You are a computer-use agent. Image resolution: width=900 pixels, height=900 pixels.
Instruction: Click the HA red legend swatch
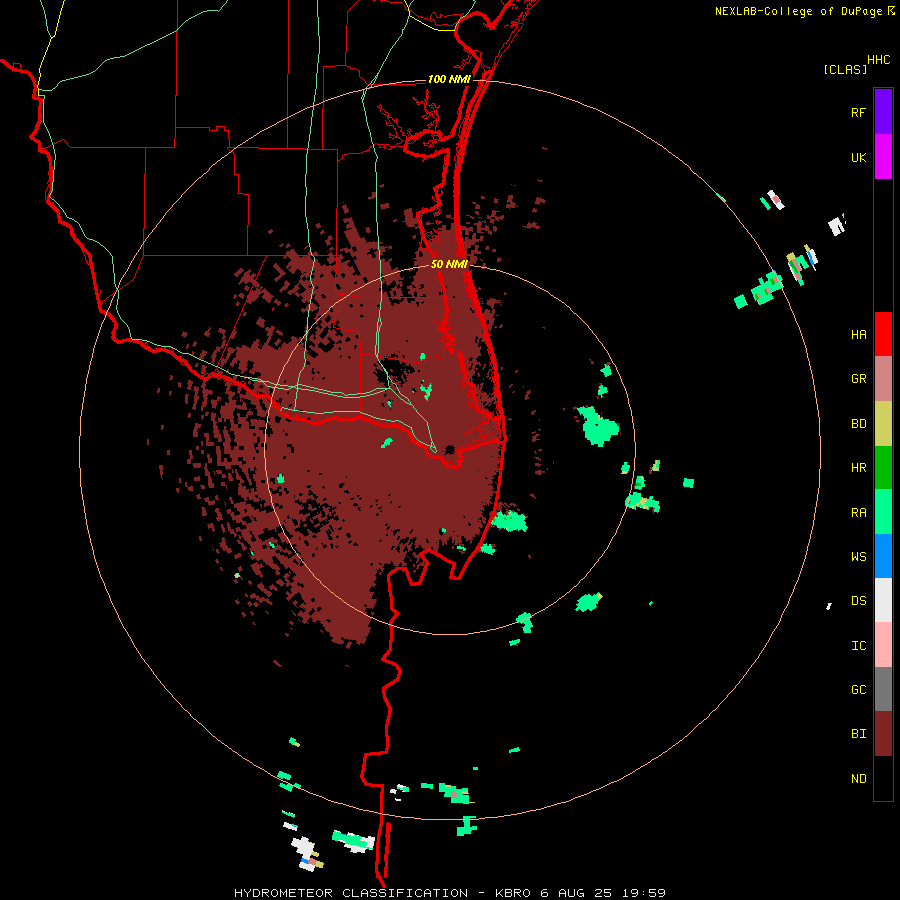coord(883,334)
